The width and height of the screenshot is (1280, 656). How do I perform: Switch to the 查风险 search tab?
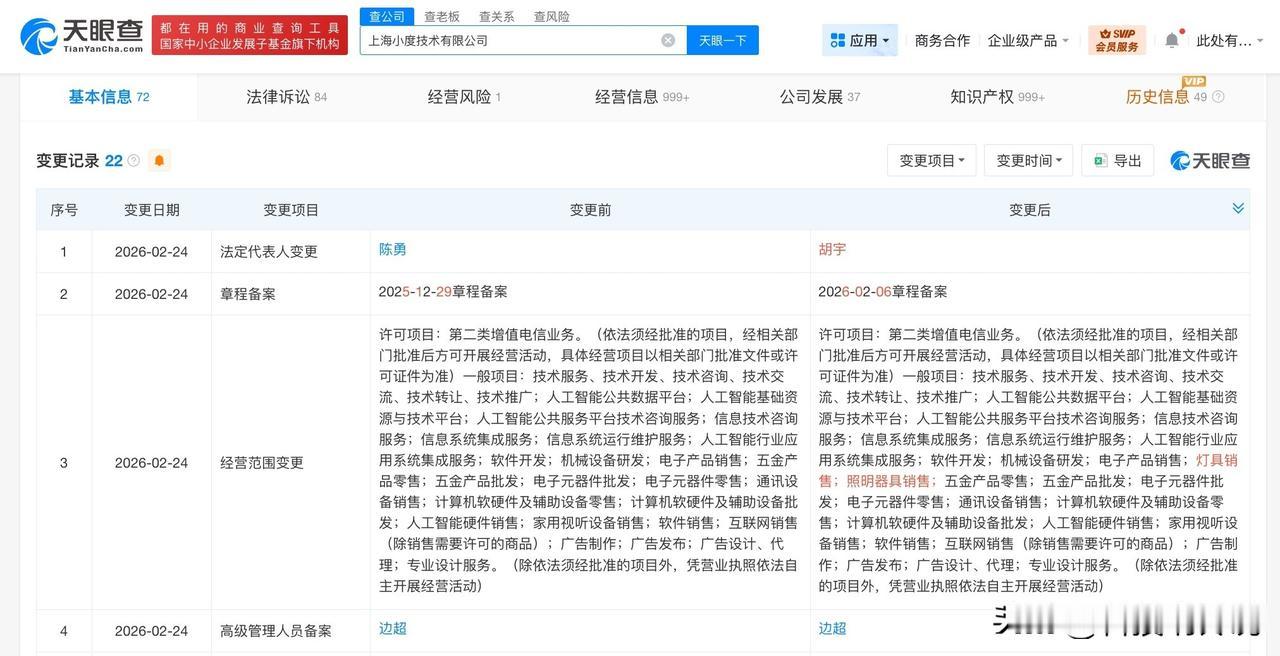tap(552, 16)
